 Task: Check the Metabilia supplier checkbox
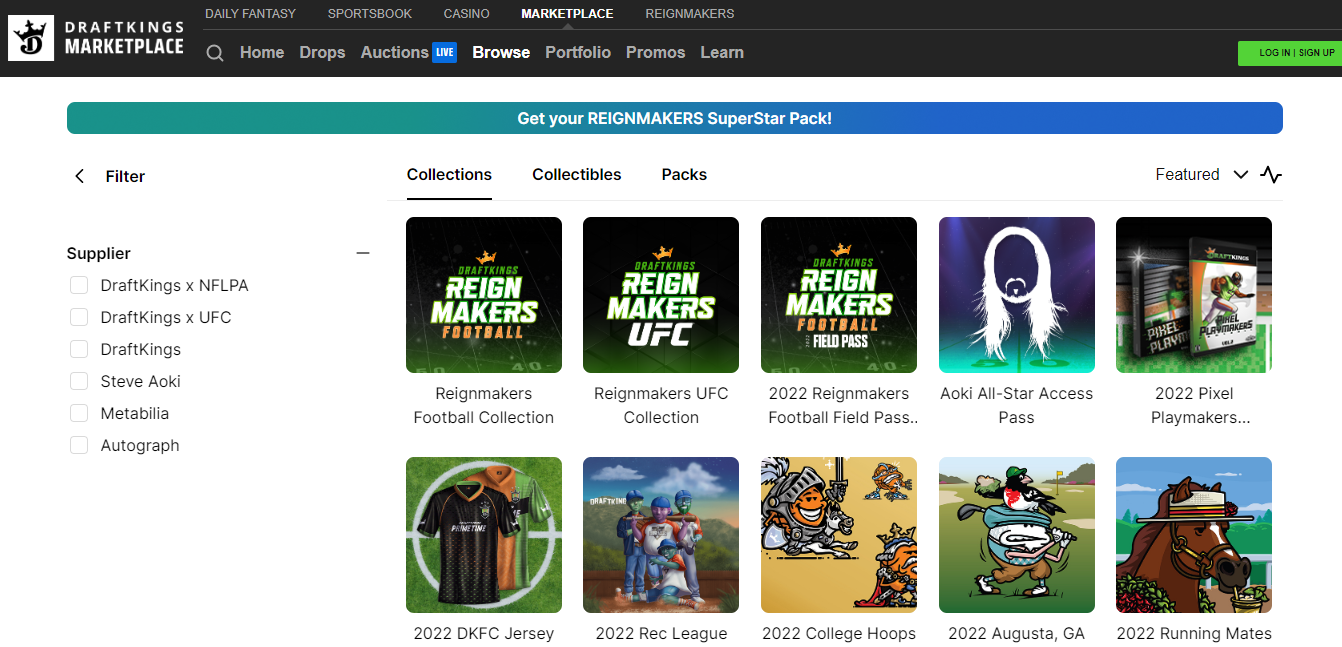79,414
